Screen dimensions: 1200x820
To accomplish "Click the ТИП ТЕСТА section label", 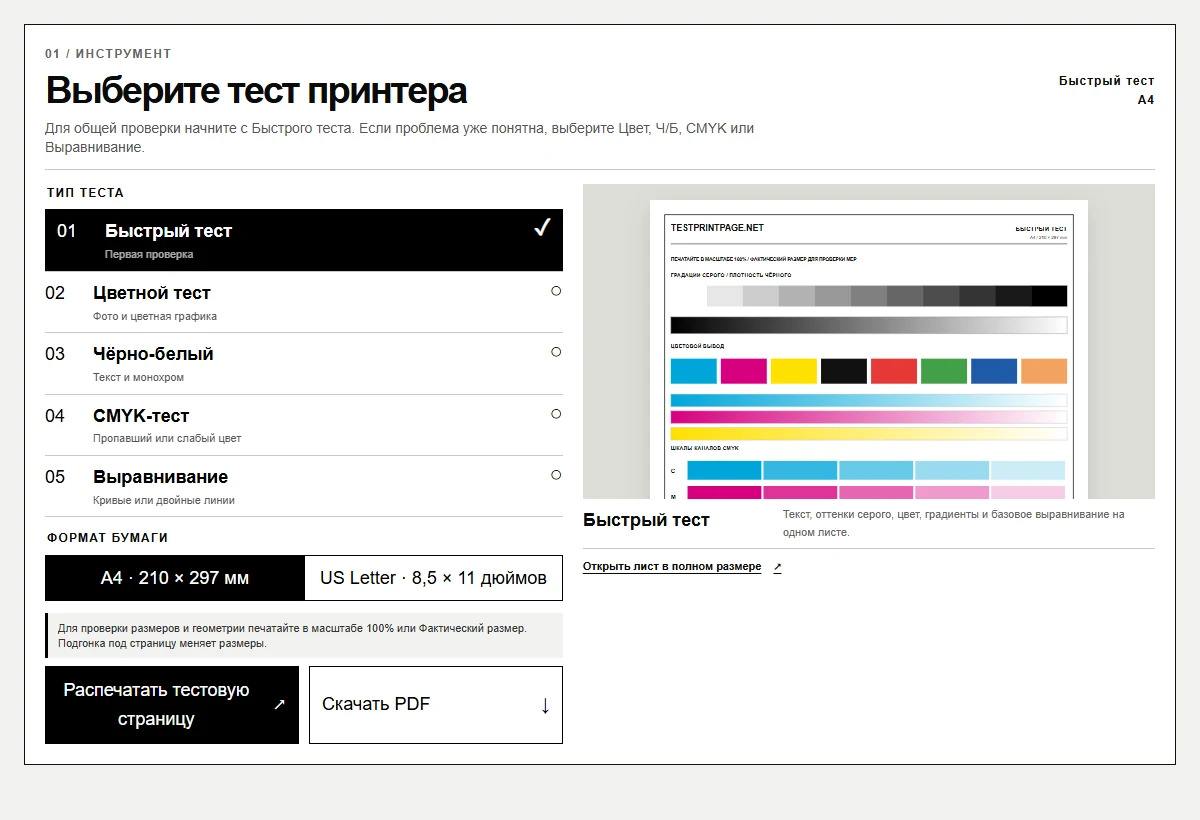I will pyautogui.click(x=85, y=193).
